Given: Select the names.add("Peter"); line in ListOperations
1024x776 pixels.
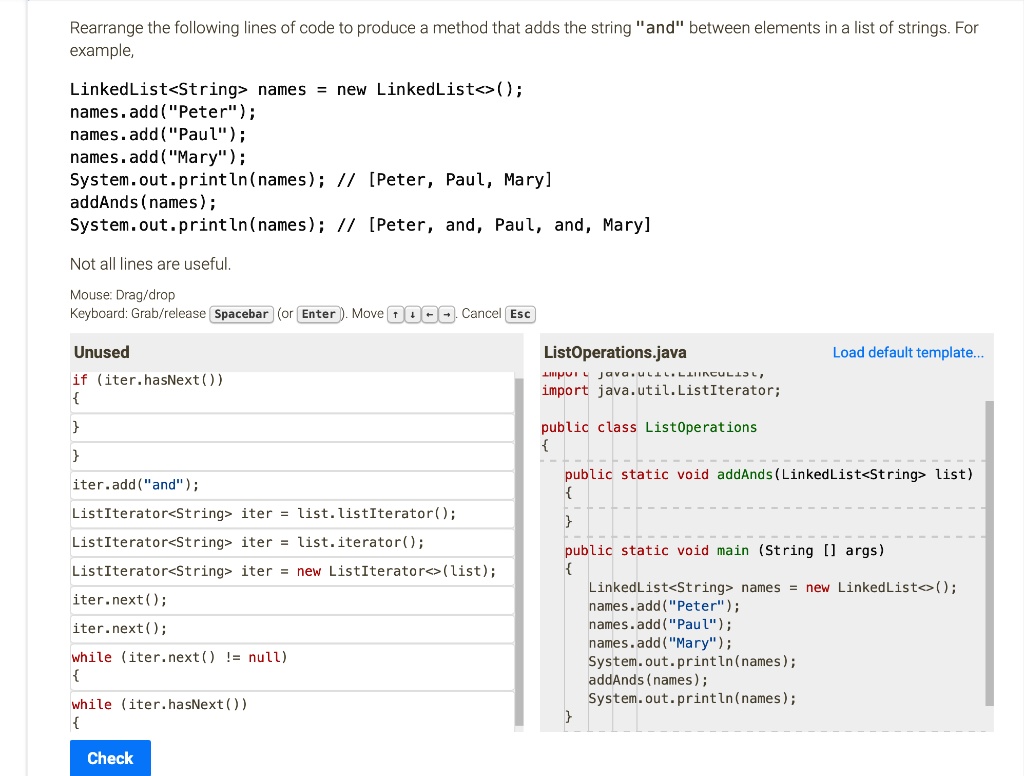Looking at the screenshot, I should (660, 605).
